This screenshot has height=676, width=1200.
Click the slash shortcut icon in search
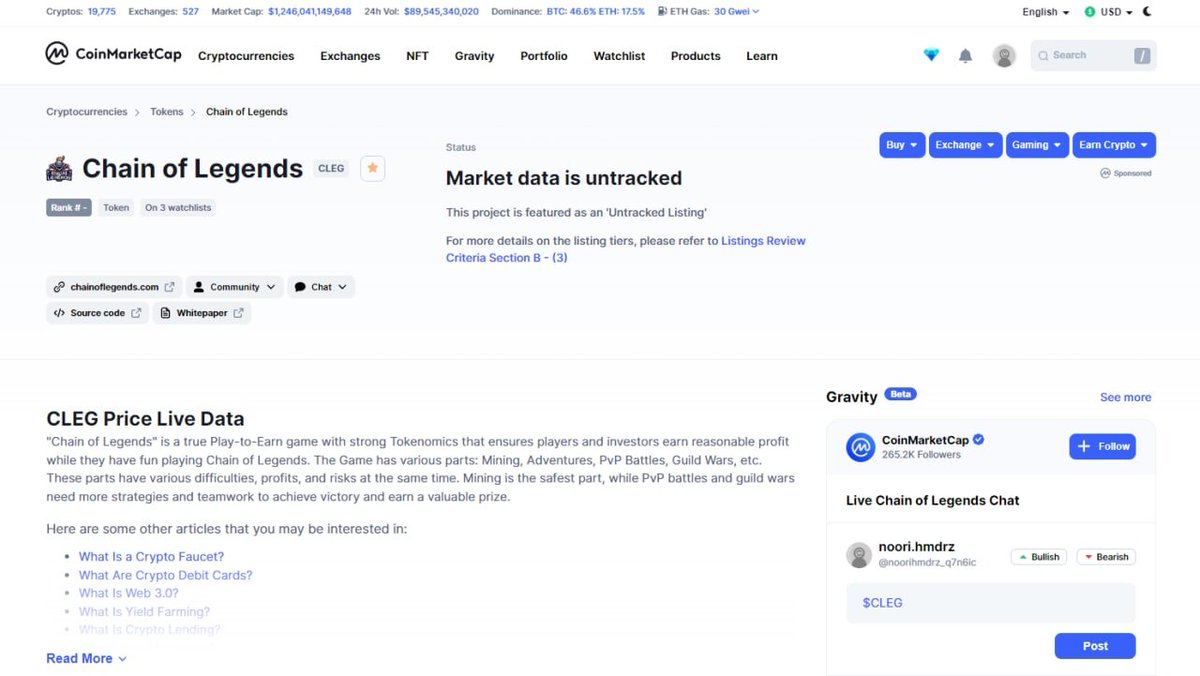click(1142, 56)
